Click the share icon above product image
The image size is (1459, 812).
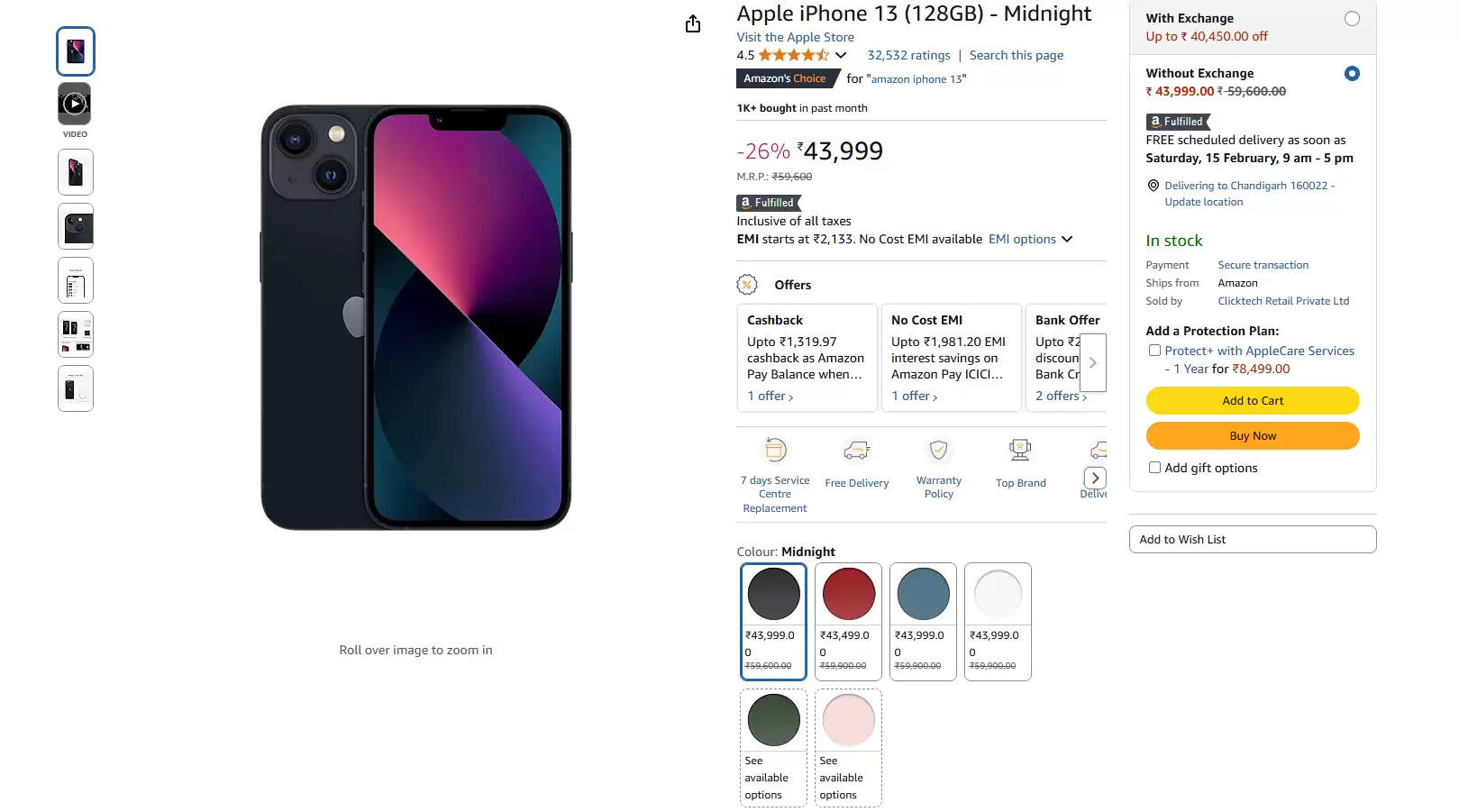click(x=692, y=23)
